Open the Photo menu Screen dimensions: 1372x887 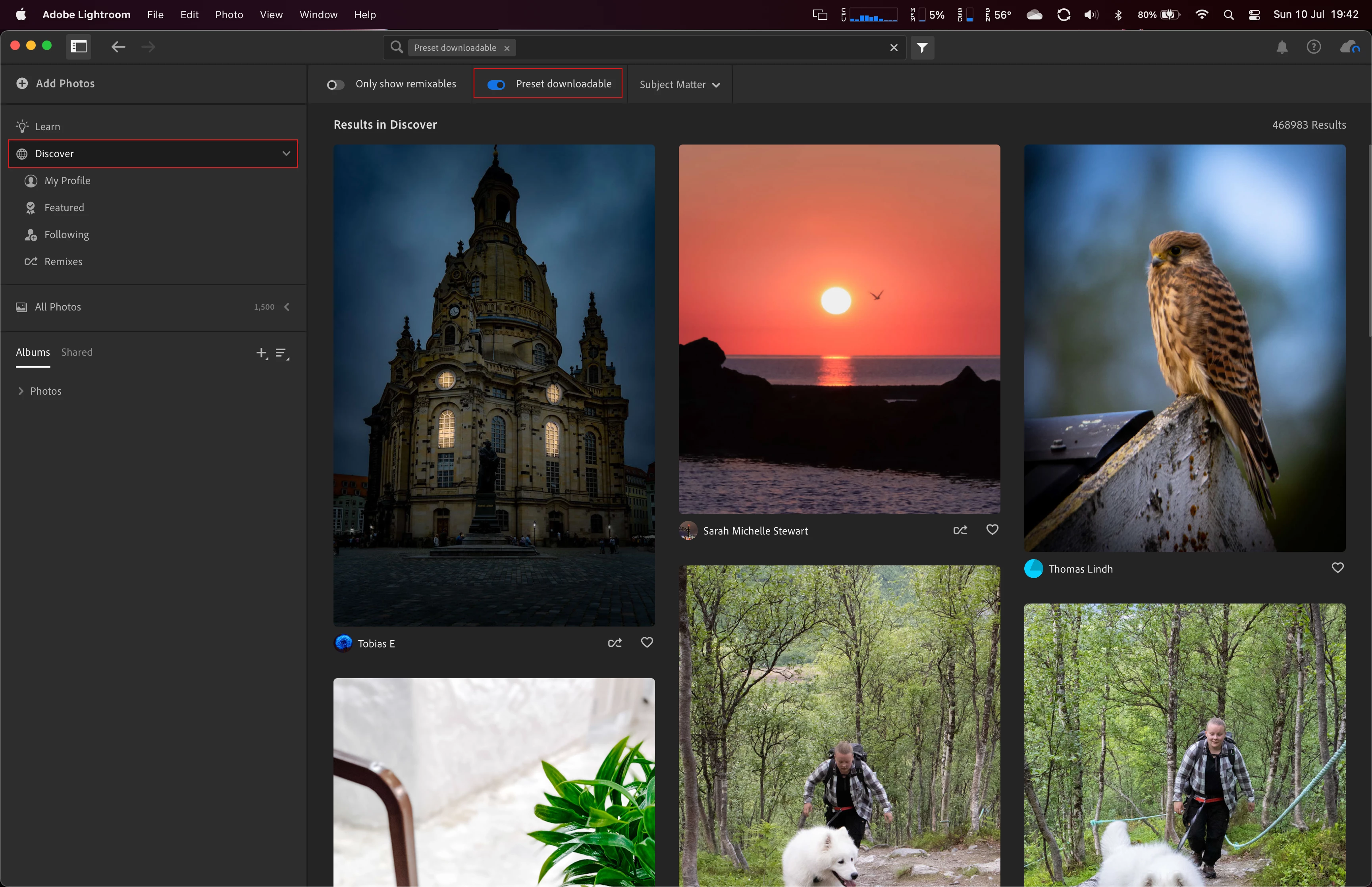pos(229,14)
